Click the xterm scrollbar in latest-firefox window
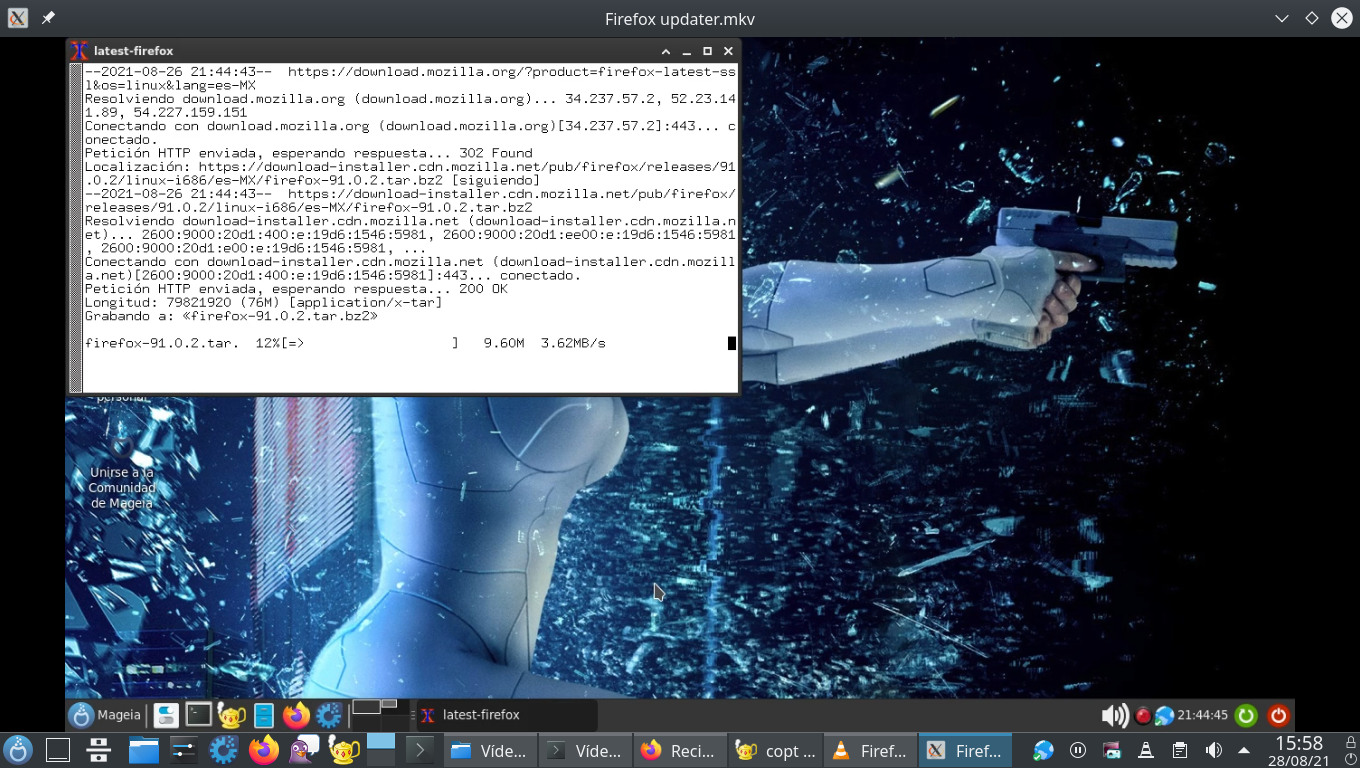The image size is (1360, 768). pyautogui.click(x=76, y=228)
